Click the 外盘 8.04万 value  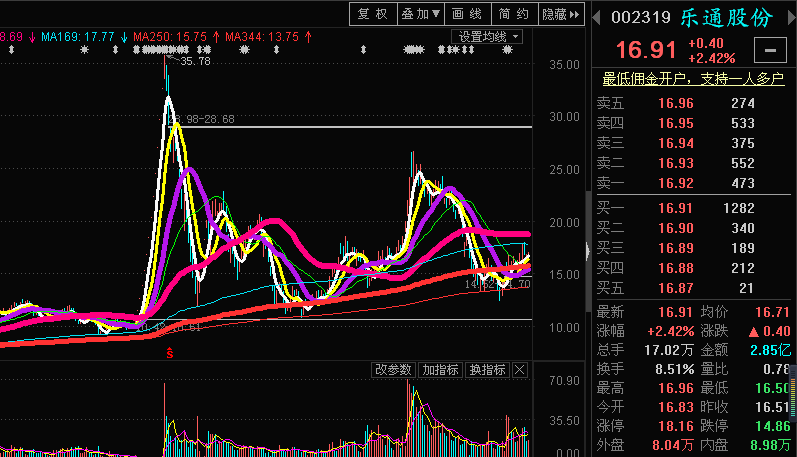673,445
